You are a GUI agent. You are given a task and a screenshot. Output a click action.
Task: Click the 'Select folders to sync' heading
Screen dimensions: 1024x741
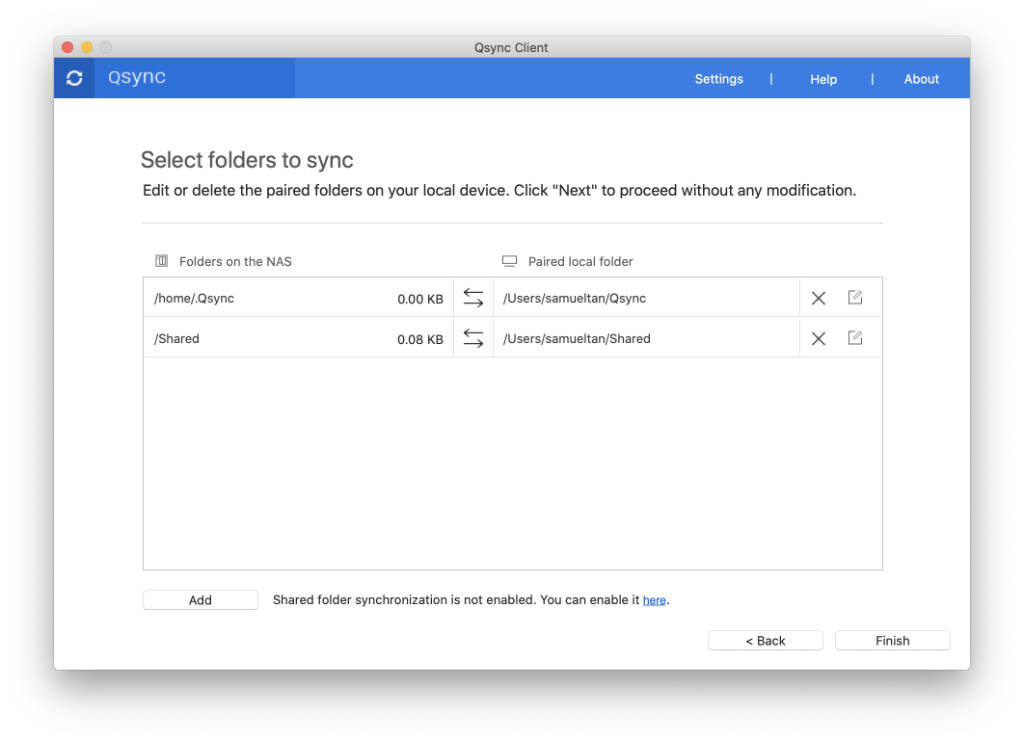[x=247, y=160]
